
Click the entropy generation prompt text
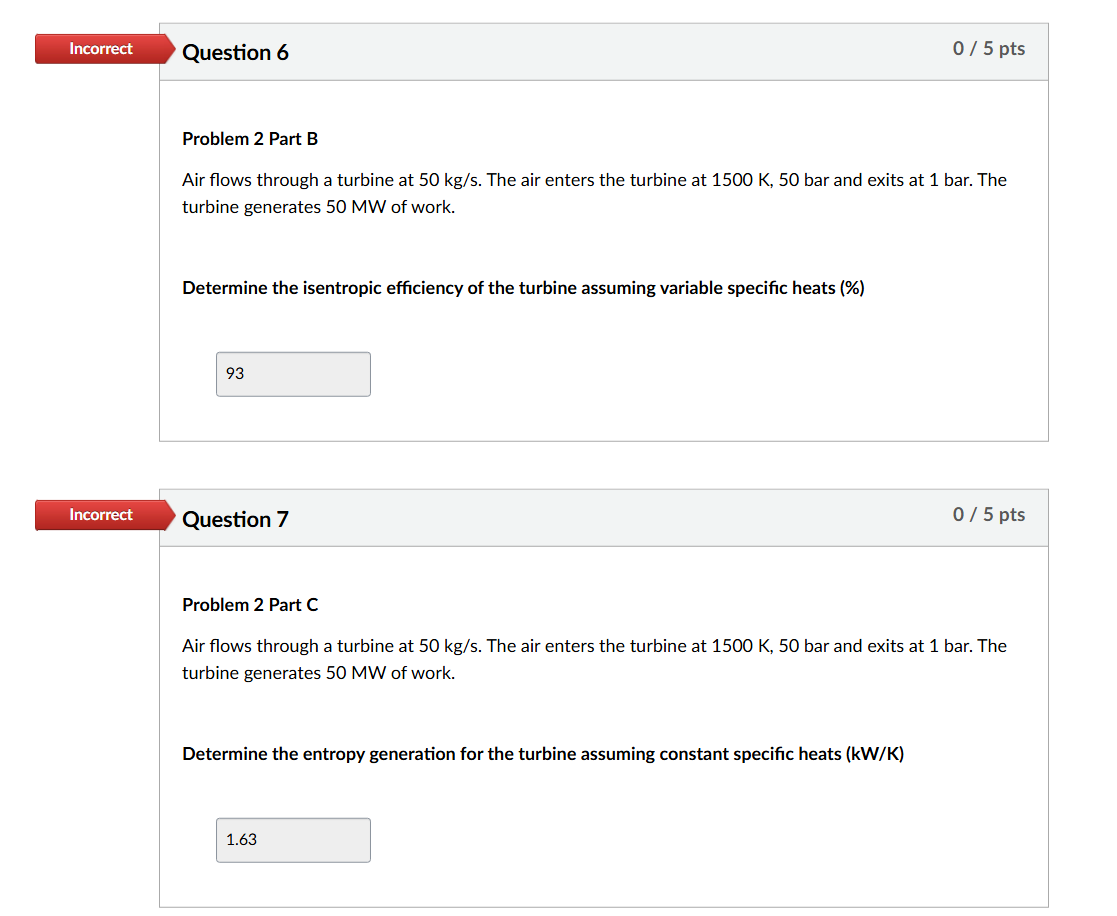tap(543, 754)
